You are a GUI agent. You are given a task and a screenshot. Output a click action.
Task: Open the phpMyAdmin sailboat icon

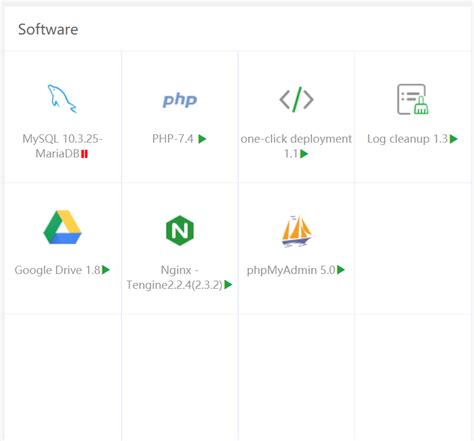coord(296,230)
